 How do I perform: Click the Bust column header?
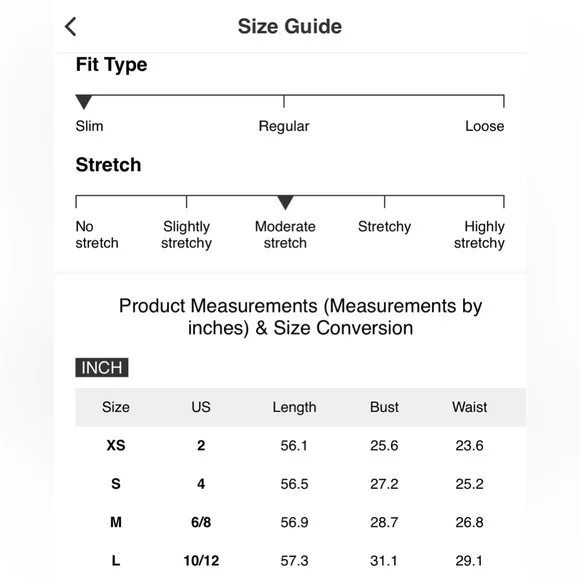[384, 407]
